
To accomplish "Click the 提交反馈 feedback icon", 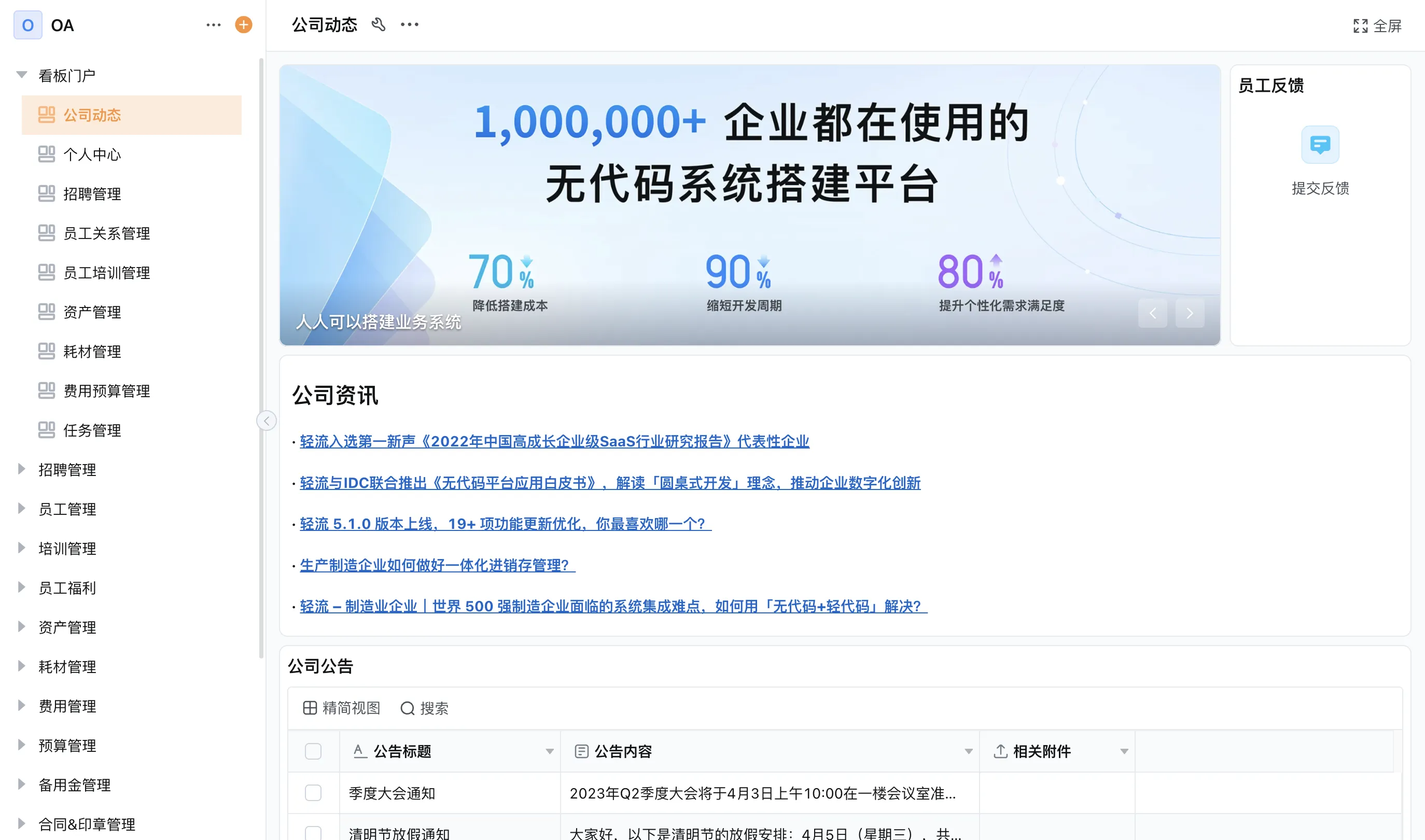I will tap(1320, 145).
